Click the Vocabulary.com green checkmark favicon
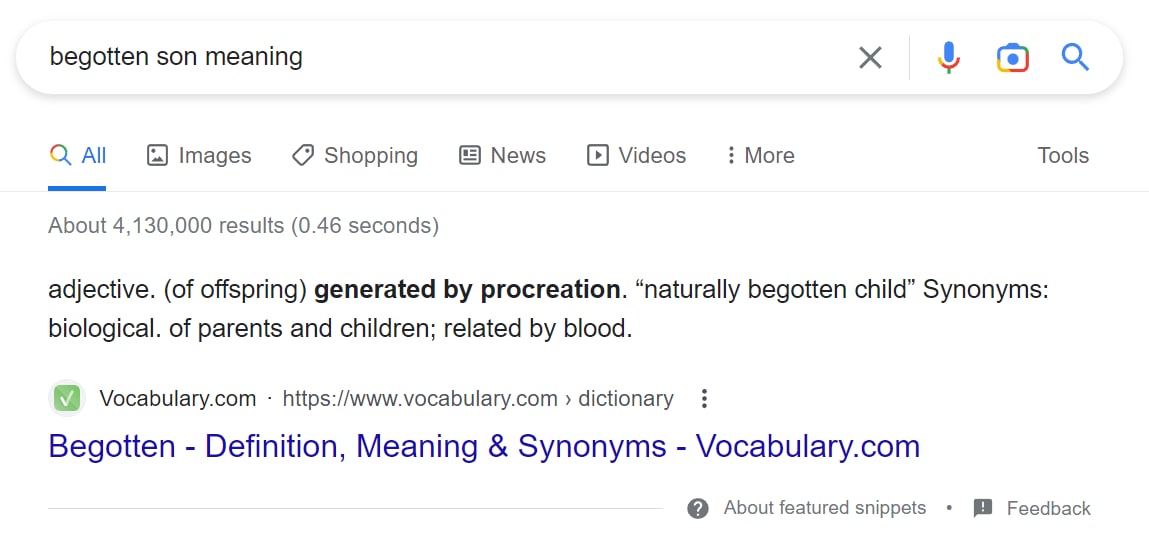The height and width of the screenshot is (547, 1149). coord(67,399)
